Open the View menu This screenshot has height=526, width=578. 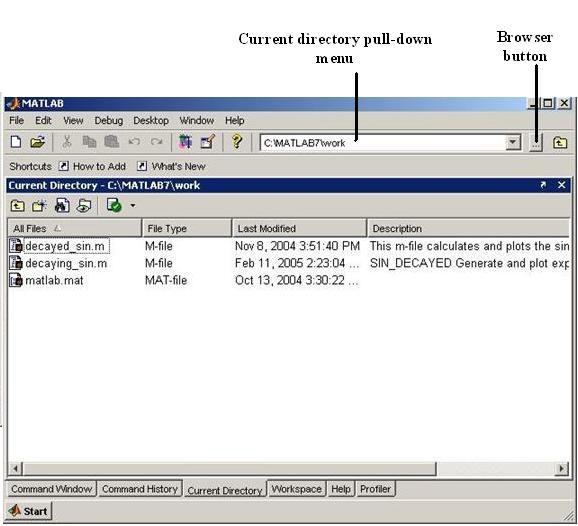coord(73,121)
